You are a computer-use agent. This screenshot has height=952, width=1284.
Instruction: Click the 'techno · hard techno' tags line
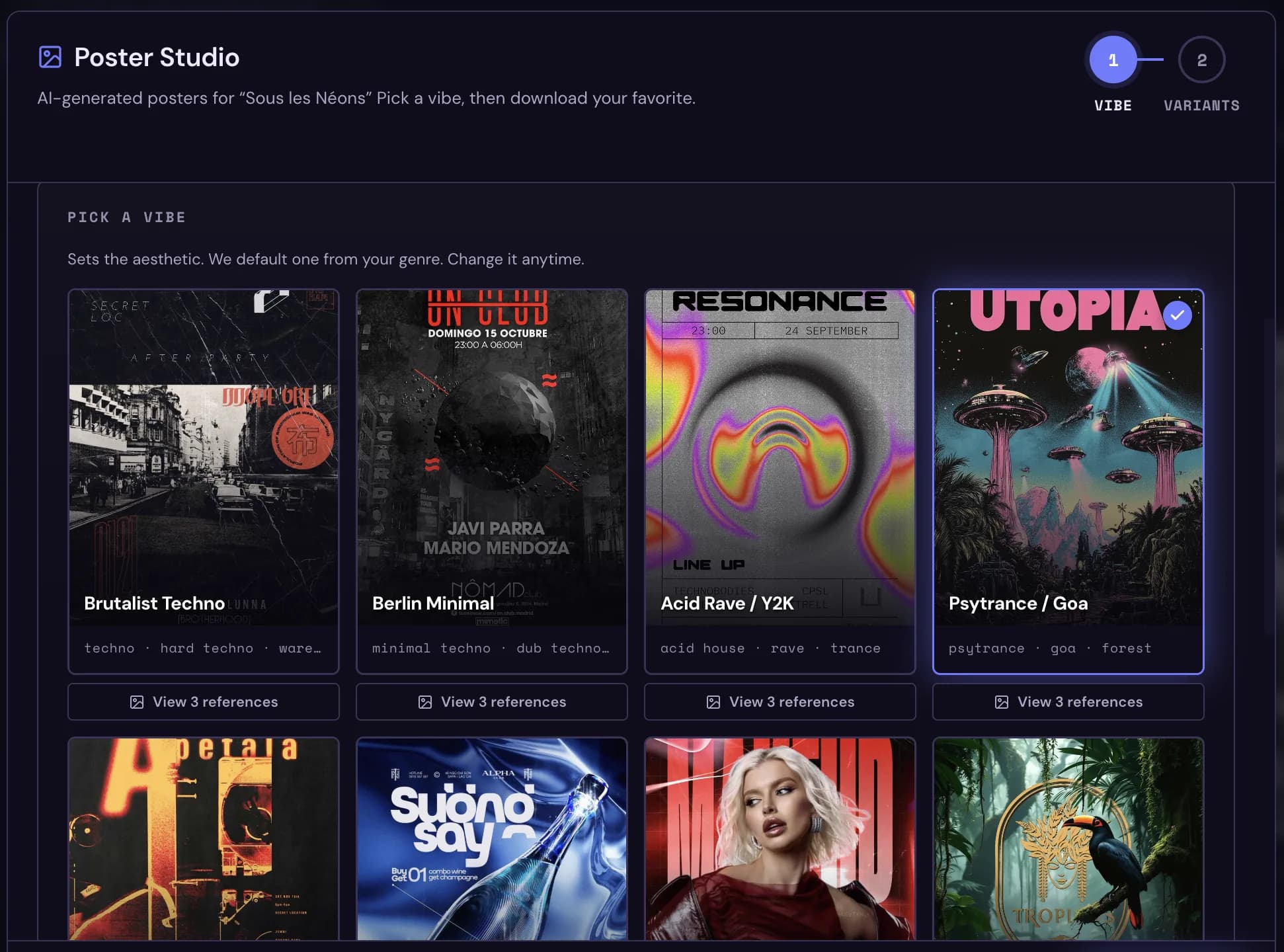[x=202, y=649]
